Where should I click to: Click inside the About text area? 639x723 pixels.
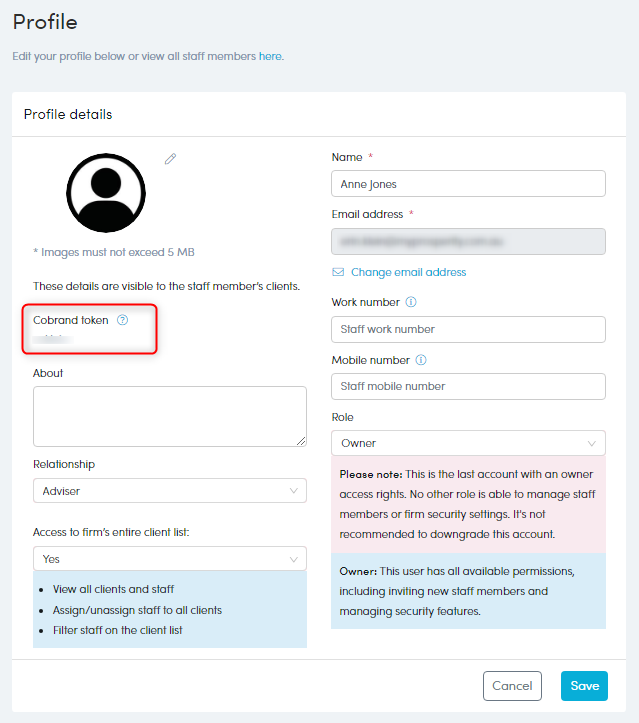pyautogui.click(x=170, y=416)
